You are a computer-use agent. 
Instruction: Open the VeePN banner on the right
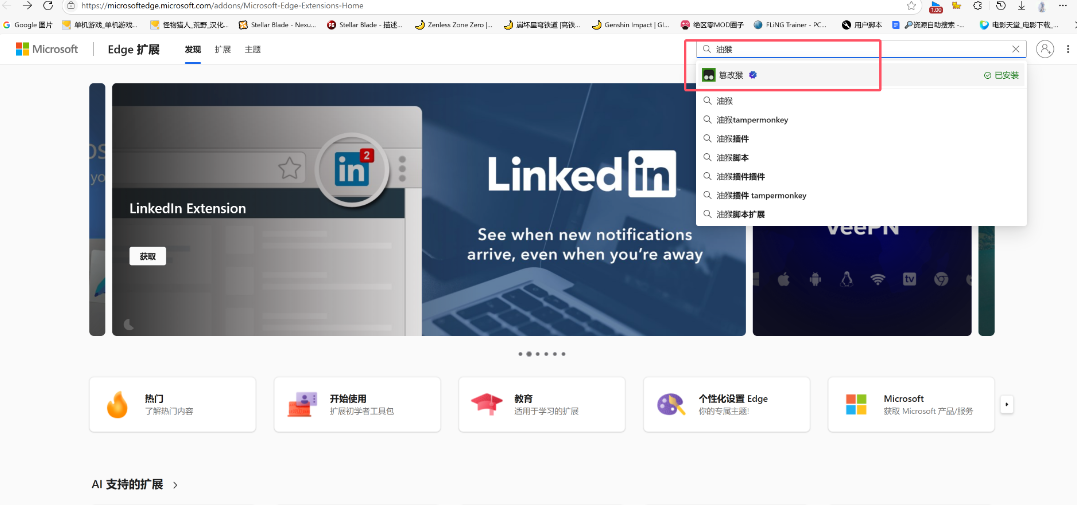coord(862,281)
